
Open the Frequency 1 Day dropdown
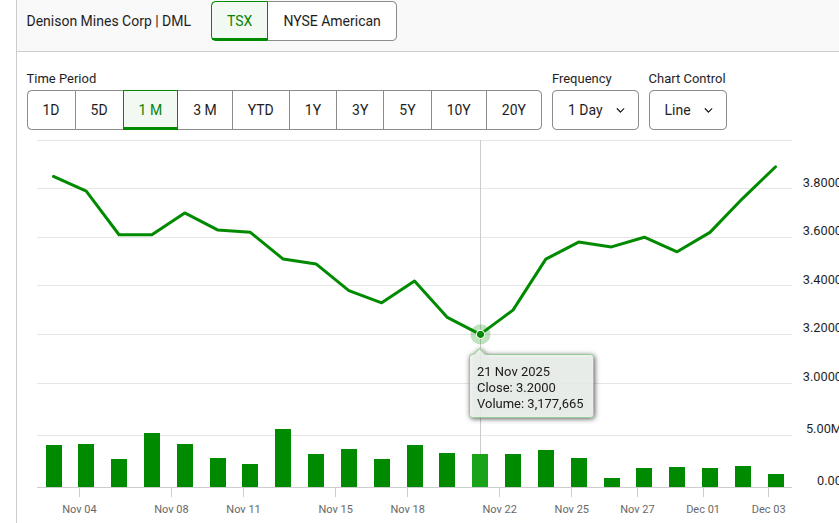595,110
